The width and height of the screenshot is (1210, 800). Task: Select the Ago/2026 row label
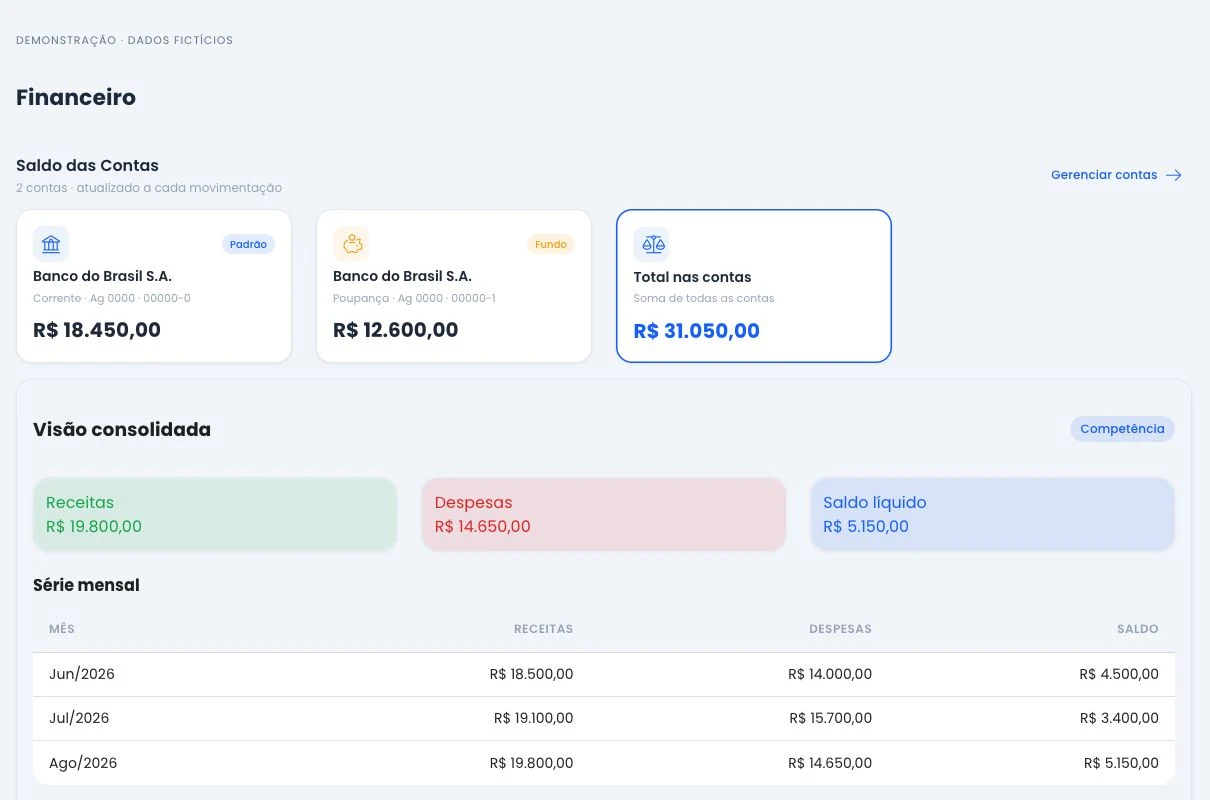83,763
